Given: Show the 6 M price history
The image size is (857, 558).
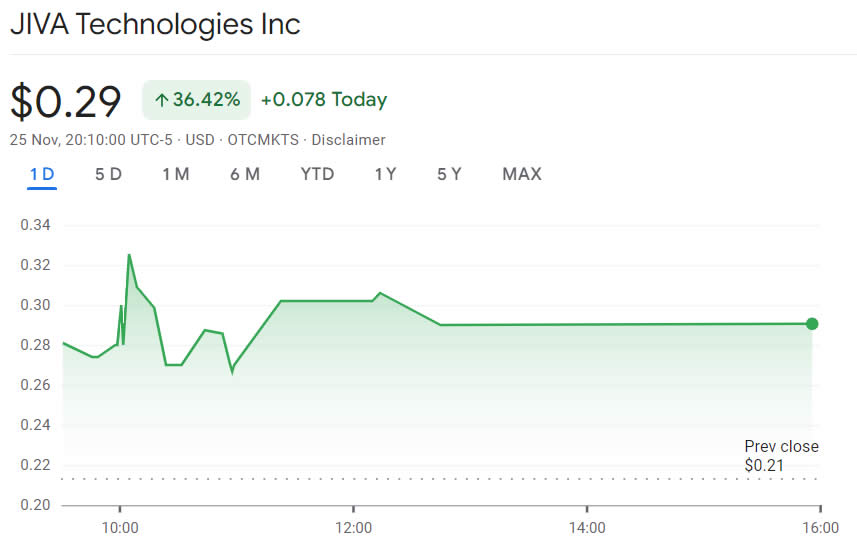Looking at the screenshot, I should point(245,174).
